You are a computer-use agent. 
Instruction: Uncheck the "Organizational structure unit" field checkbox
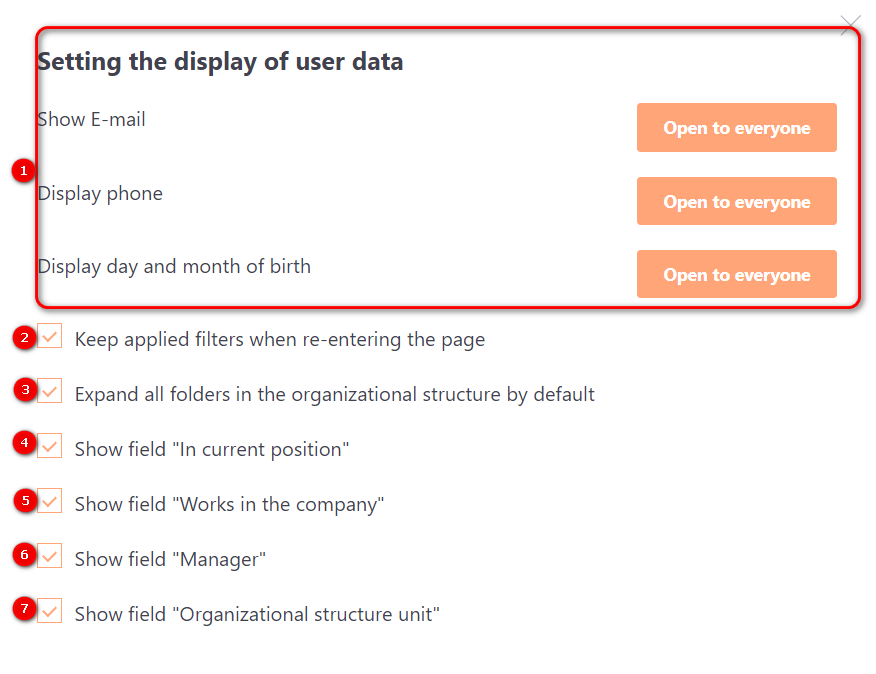click(x=50, y=611)
